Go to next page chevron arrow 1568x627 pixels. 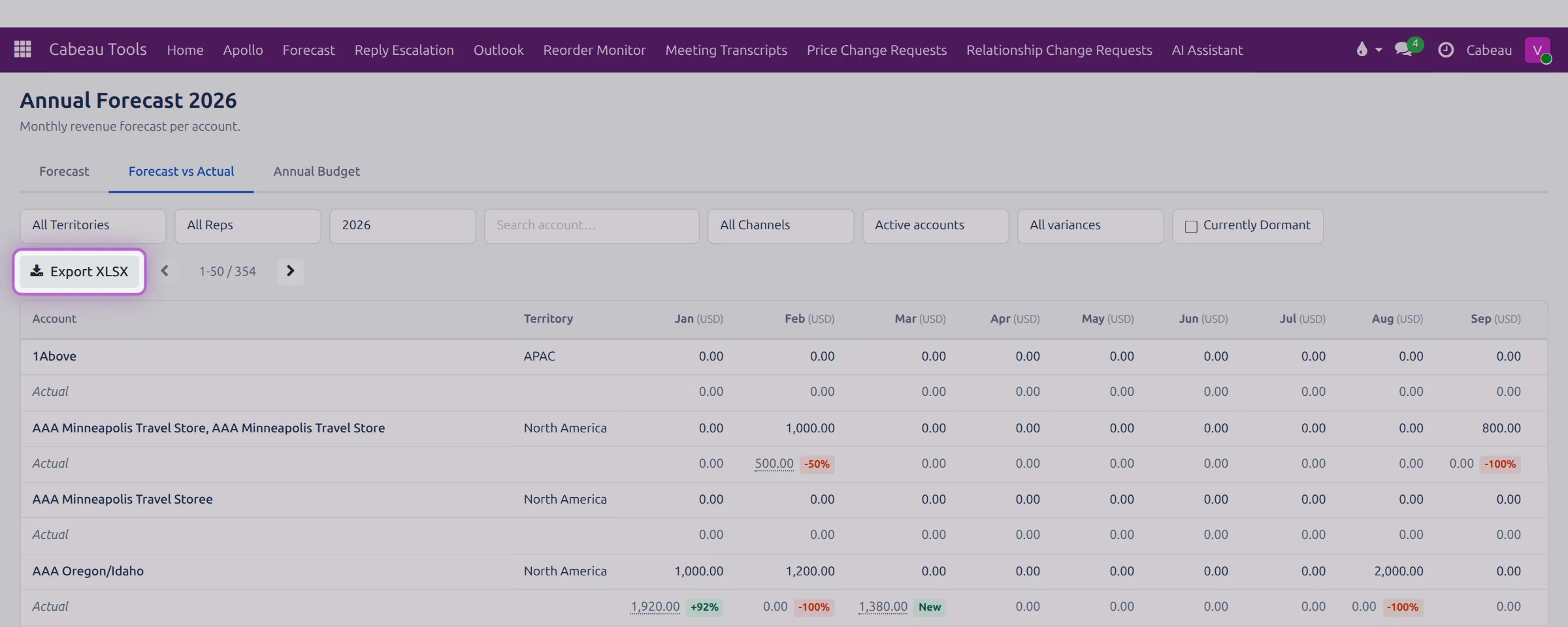point(291,271)
